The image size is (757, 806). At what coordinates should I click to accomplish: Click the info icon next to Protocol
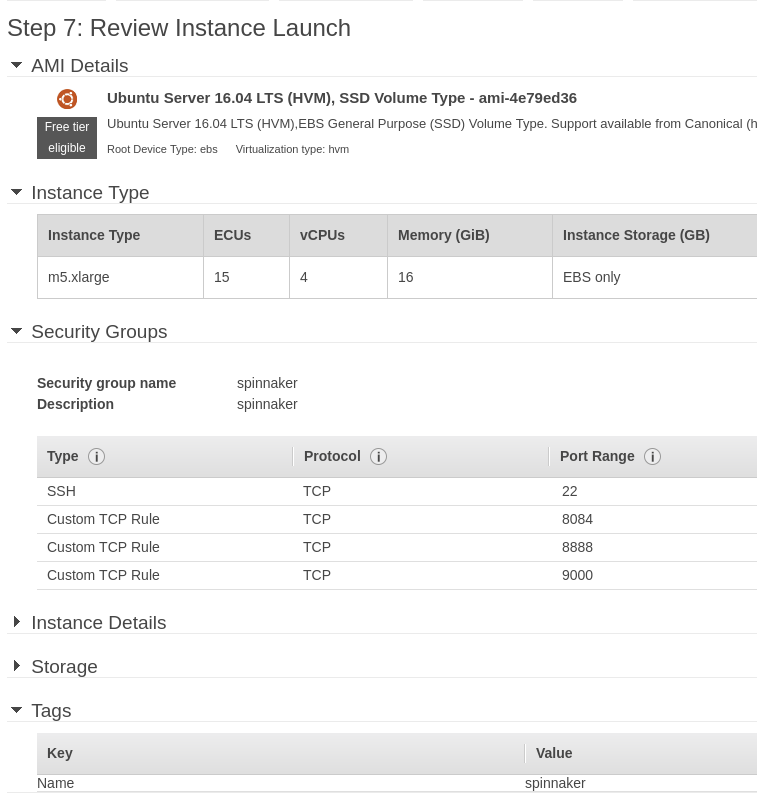pyautogui.click(x=378, y=456)
